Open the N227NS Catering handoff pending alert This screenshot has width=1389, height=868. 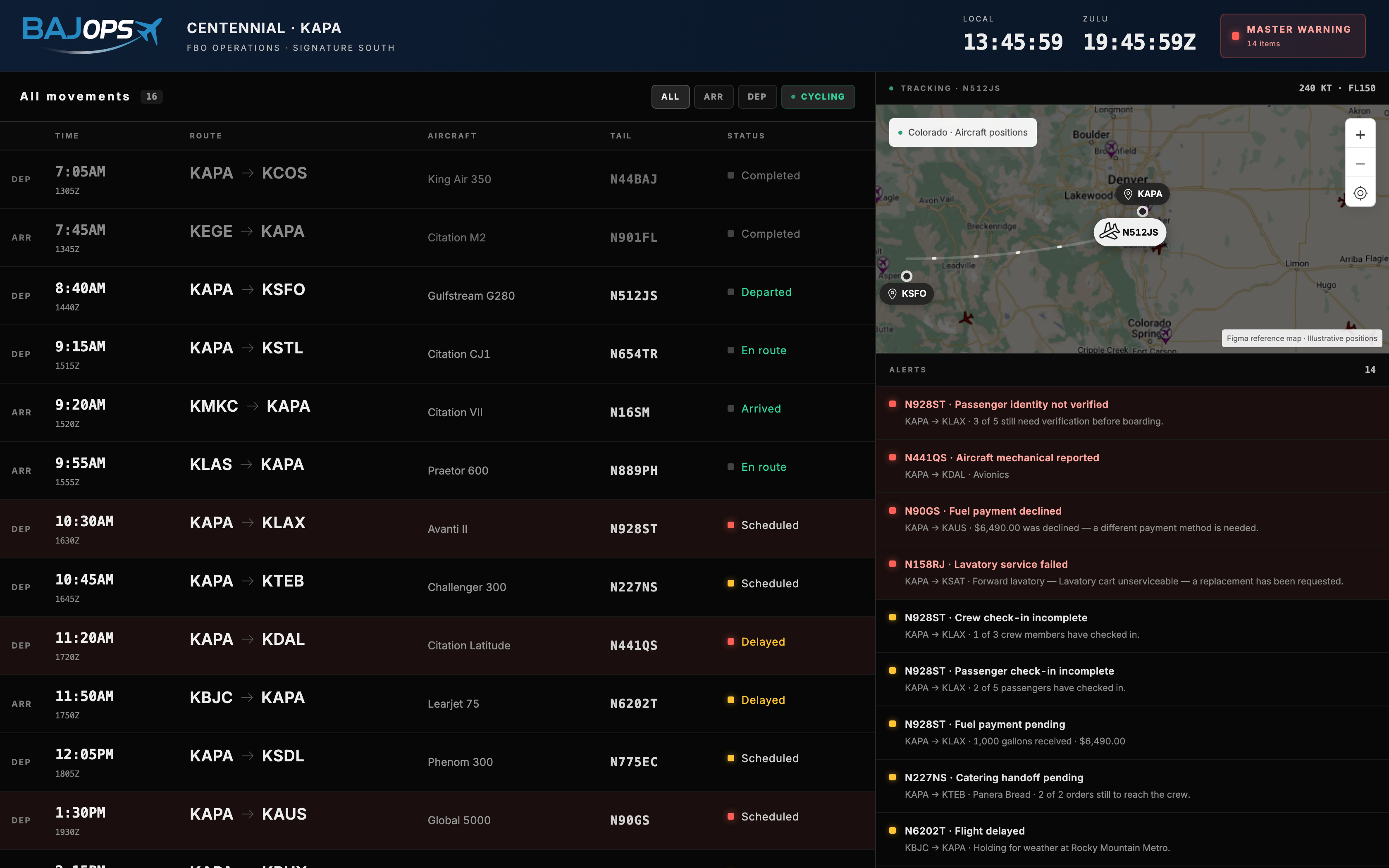point(1132,787)
